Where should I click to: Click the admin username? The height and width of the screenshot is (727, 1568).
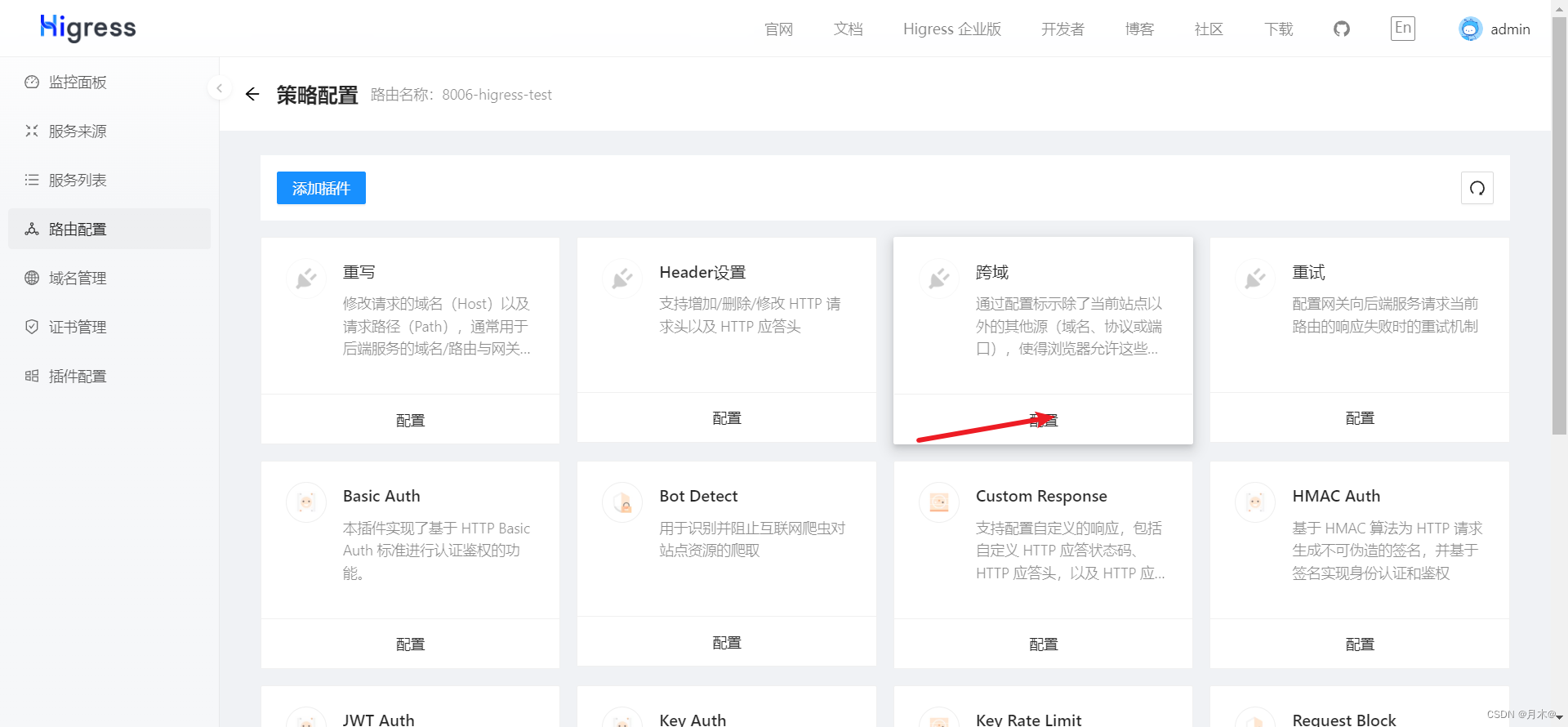tap(1510, 29)
